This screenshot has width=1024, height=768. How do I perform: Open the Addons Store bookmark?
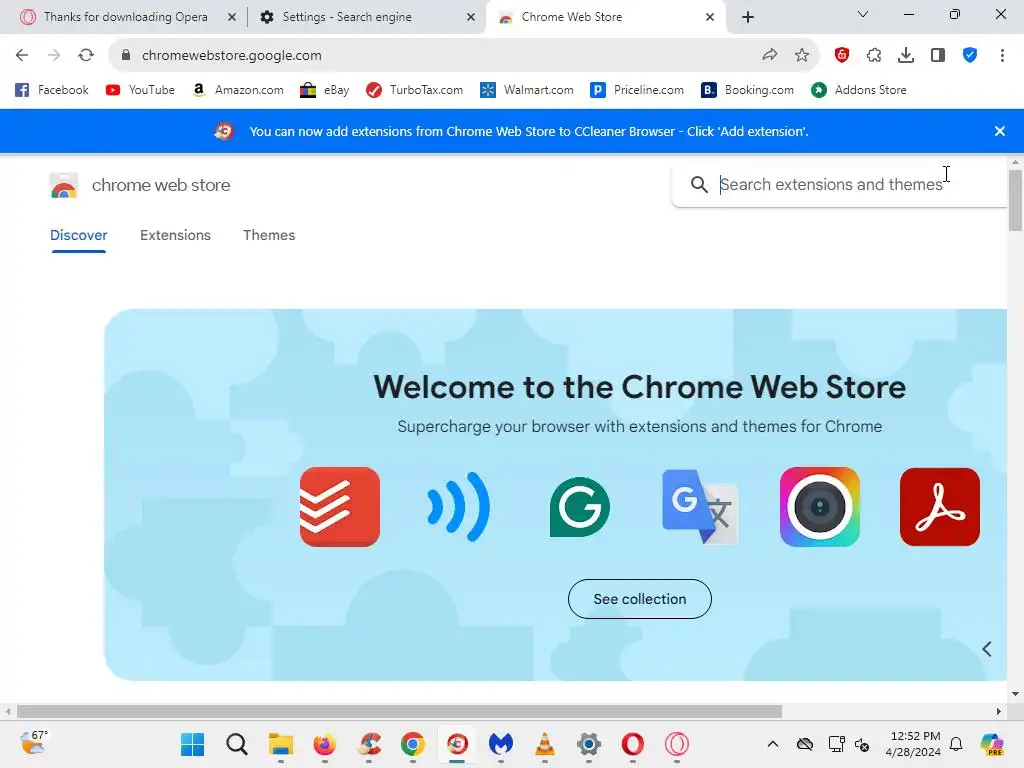(859, 90)
